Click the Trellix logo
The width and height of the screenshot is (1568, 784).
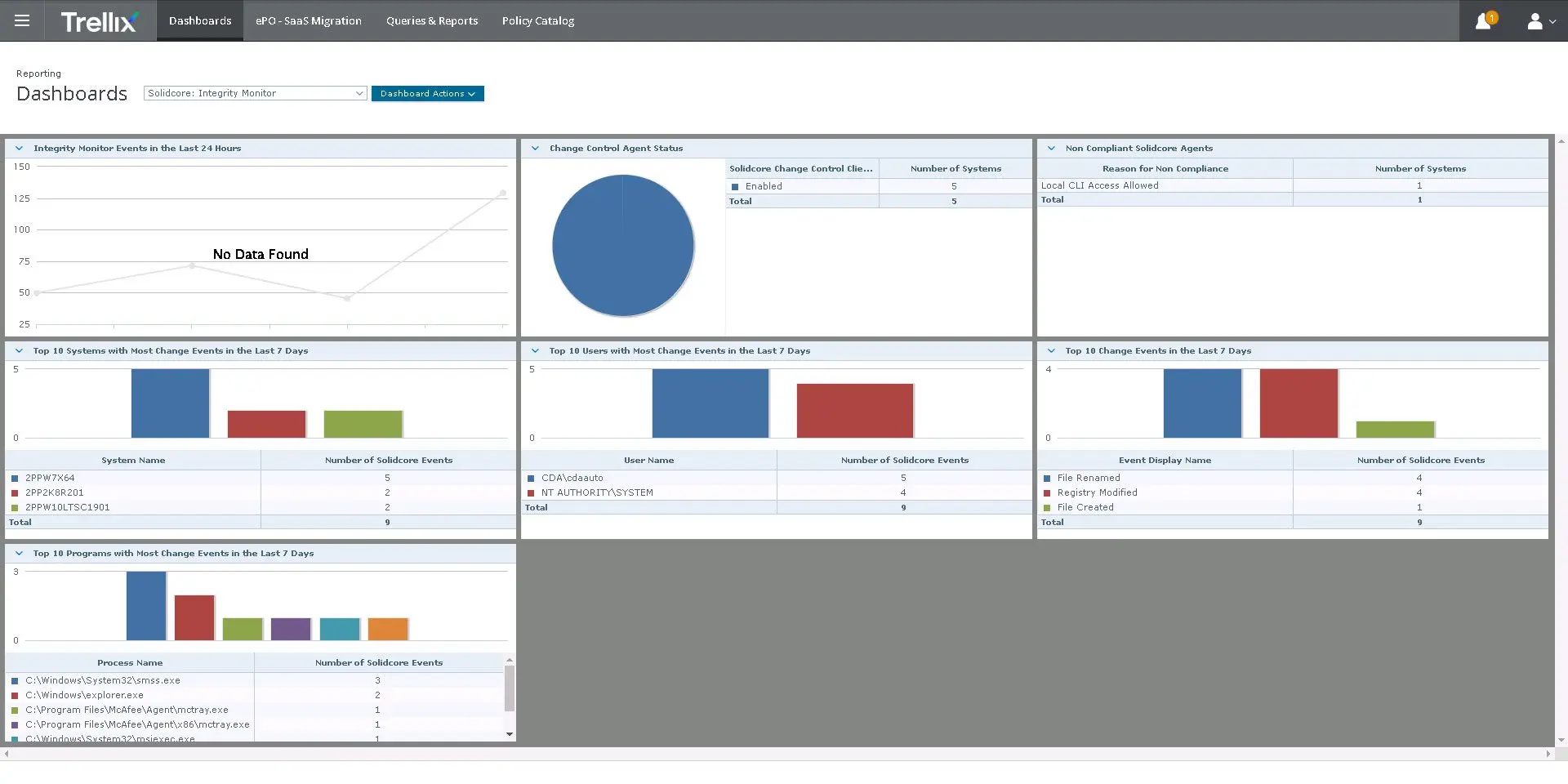99,21
